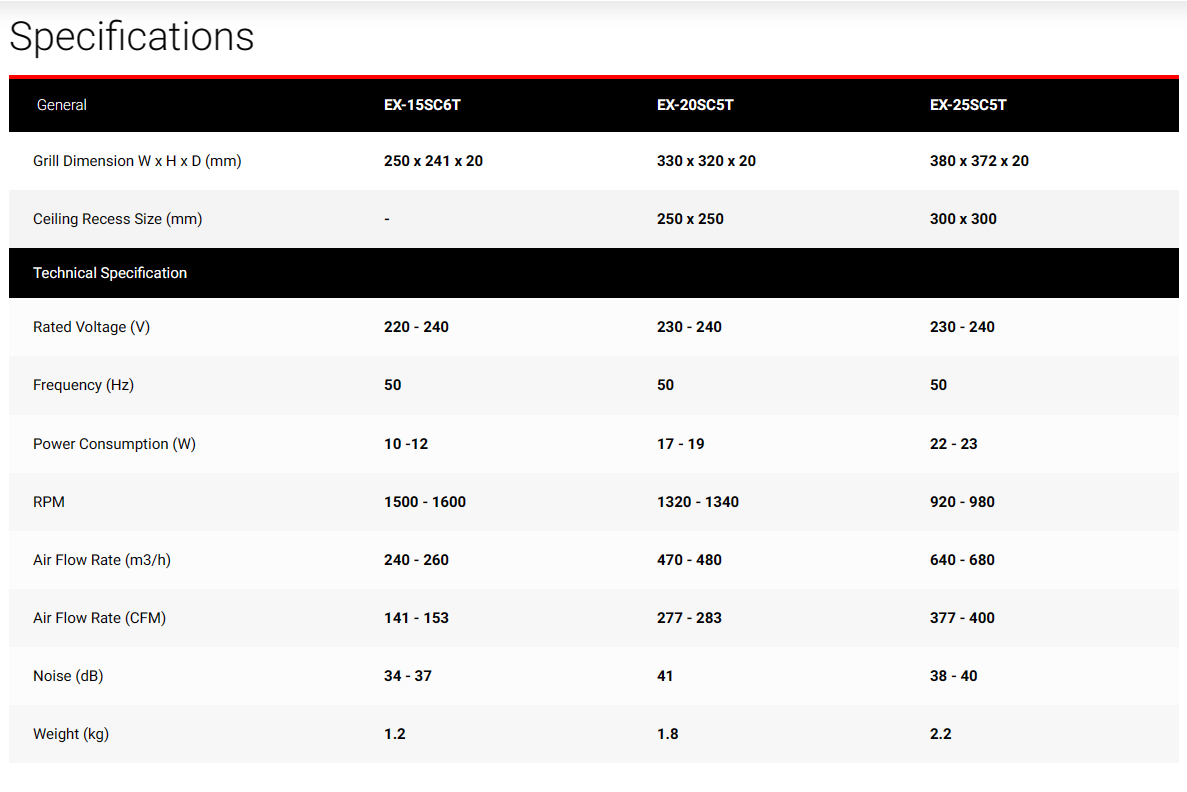Viewport: 1187px width, 792px height.
Task: Click the 41 noise value
Action: tap(666, 676)
